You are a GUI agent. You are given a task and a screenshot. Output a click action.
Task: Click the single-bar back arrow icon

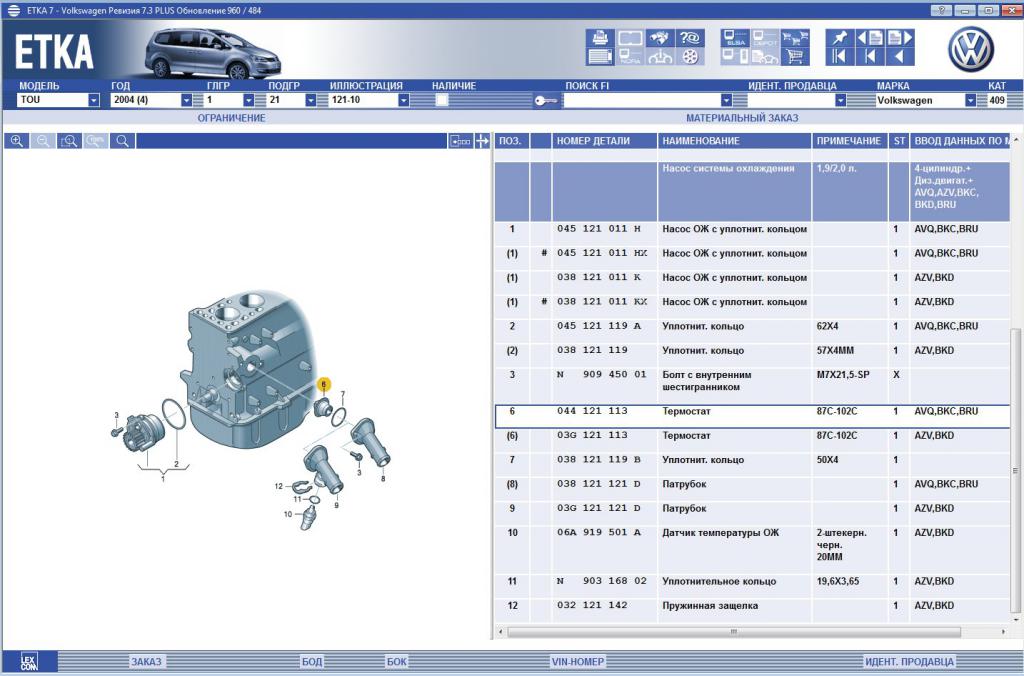(x=870, y=57)
